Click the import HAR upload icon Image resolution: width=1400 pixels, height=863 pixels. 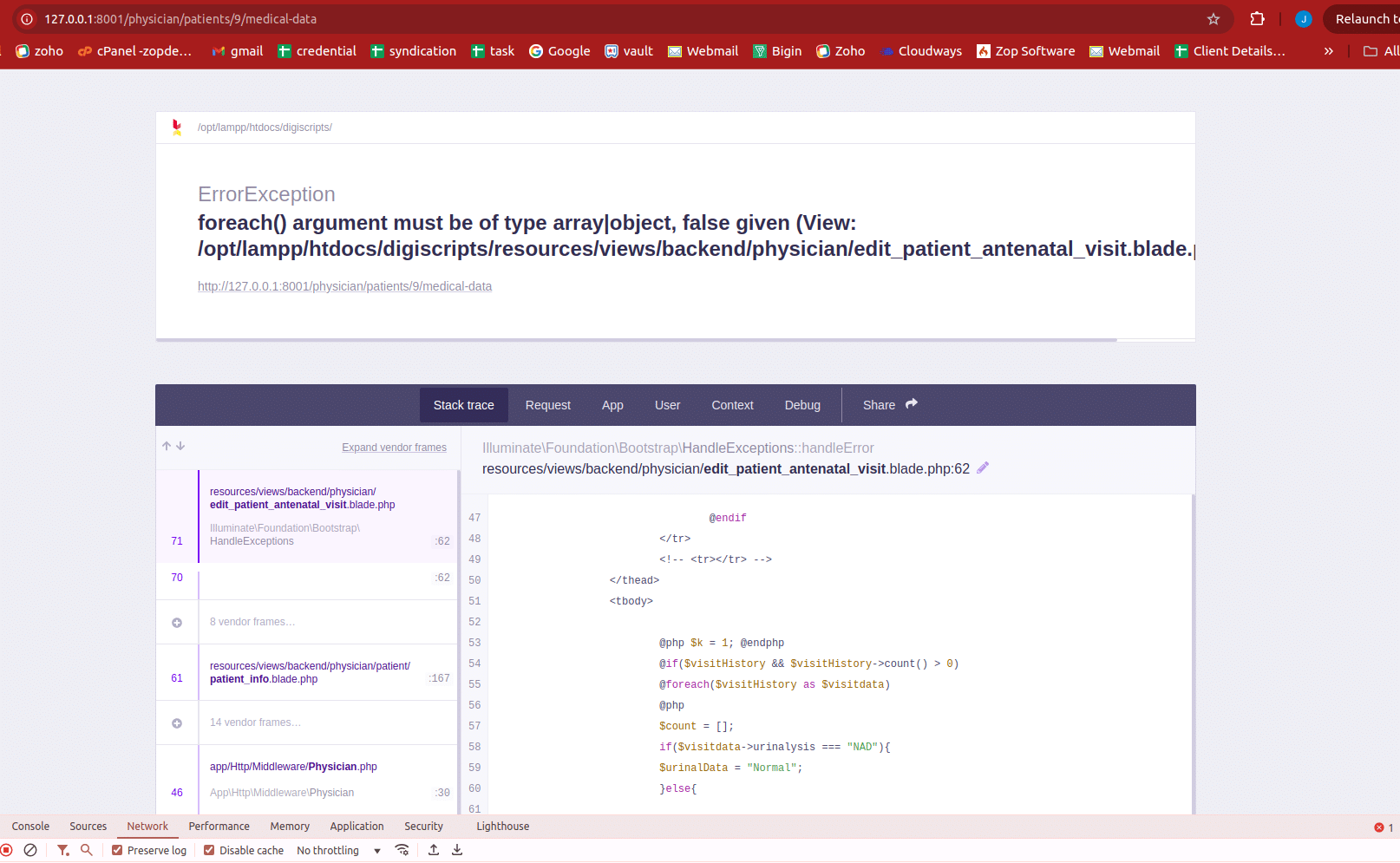[434, 851]
